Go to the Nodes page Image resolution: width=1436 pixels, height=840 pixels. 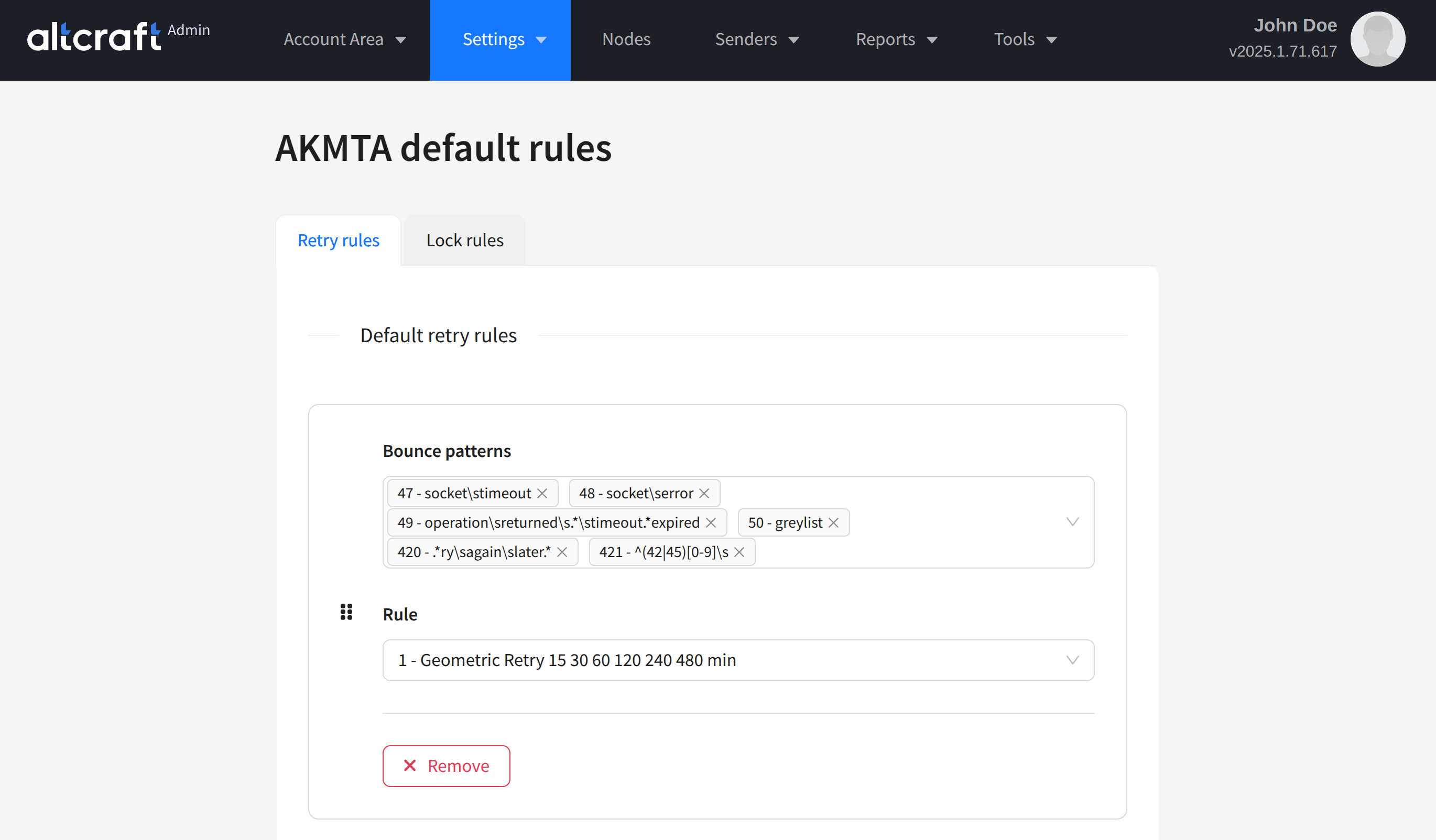coord(626,39)
